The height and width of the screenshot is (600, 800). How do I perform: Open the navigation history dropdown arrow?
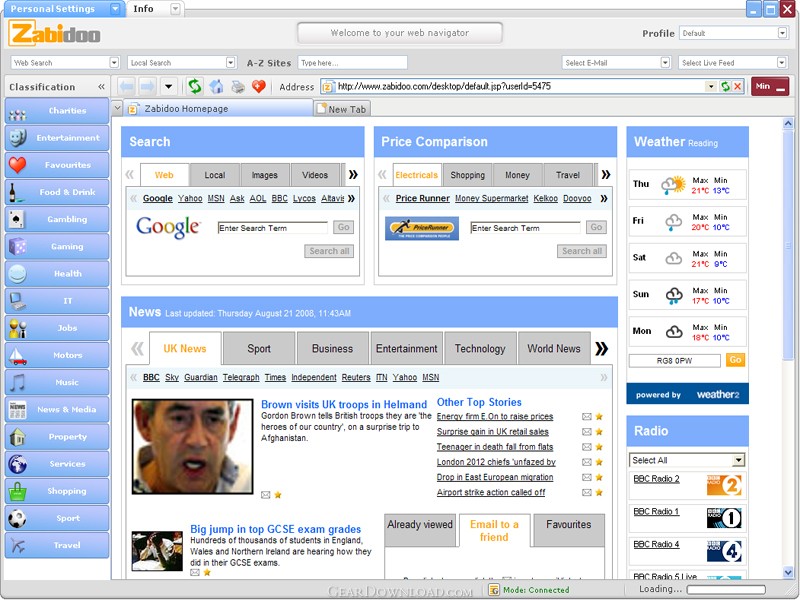[x=168, y=86]
